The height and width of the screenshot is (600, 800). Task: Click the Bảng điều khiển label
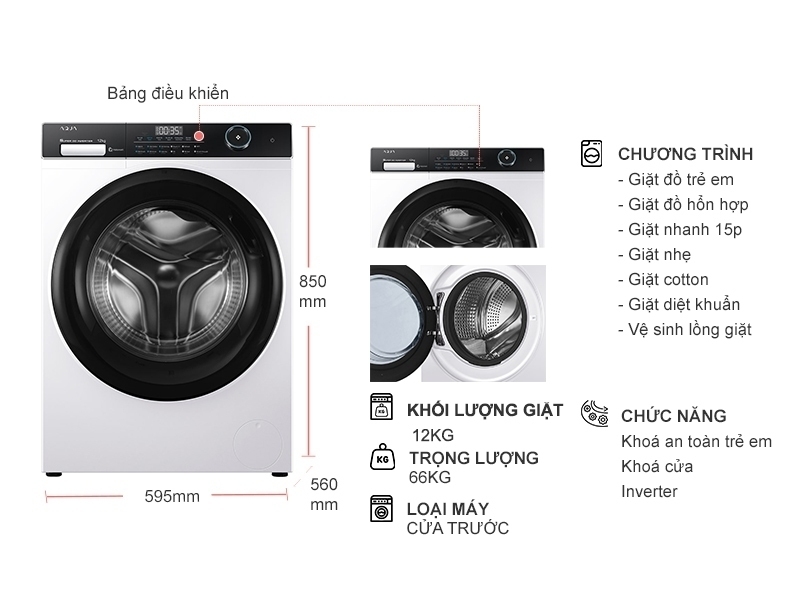click(168, 93)
